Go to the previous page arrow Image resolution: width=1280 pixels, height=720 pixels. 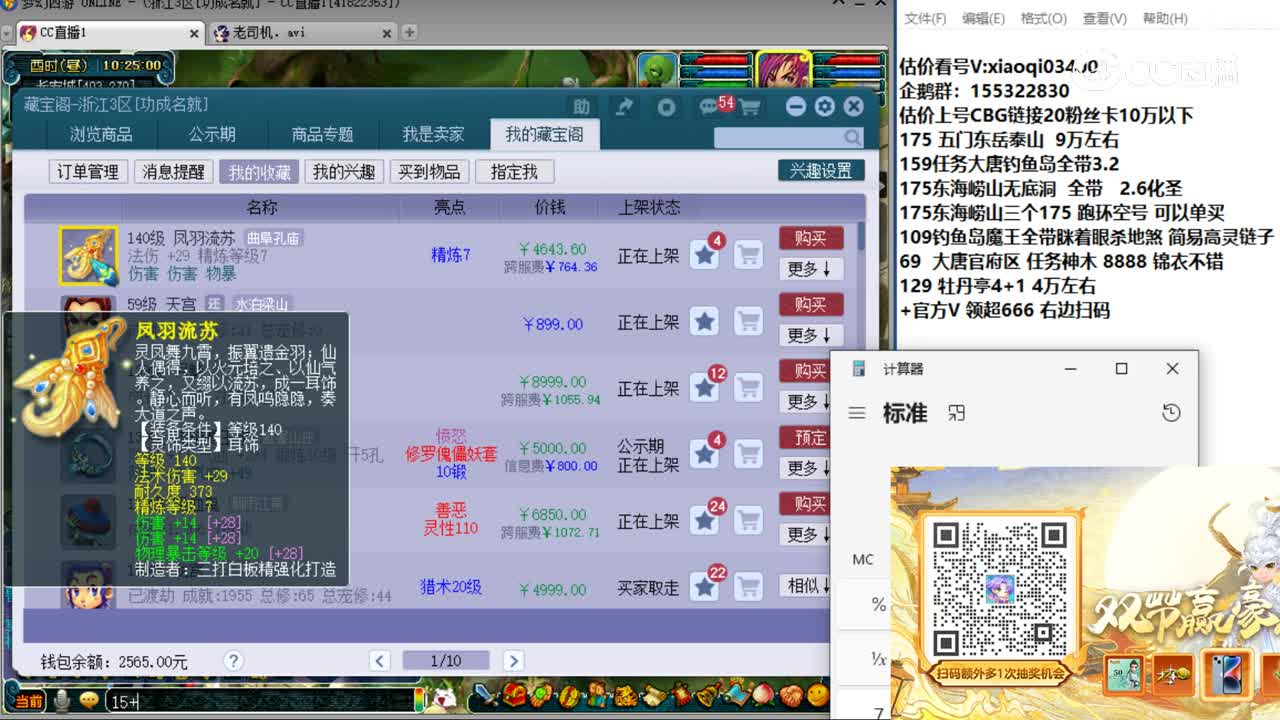[x=379, y=660]
